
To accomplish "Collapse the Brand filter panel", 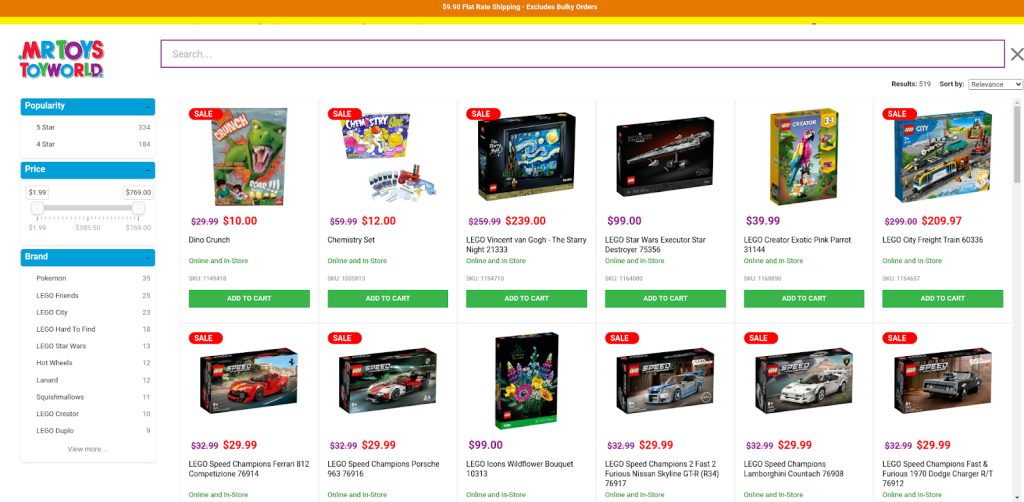I will [x=148, y=257].
